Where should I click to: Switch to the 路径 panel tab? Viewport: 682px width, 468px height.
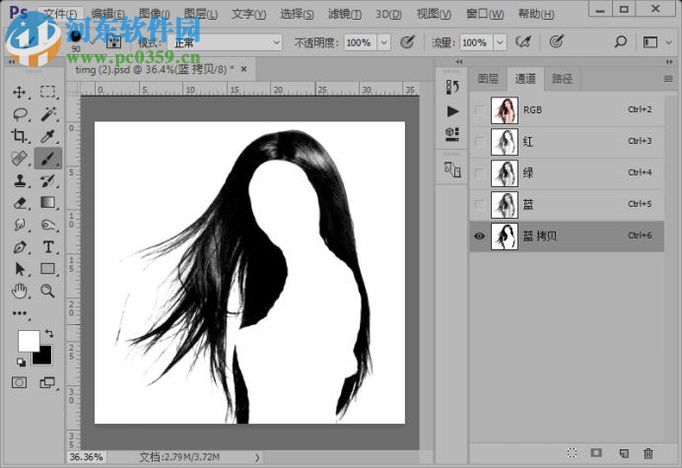click(x=562, y=78)
